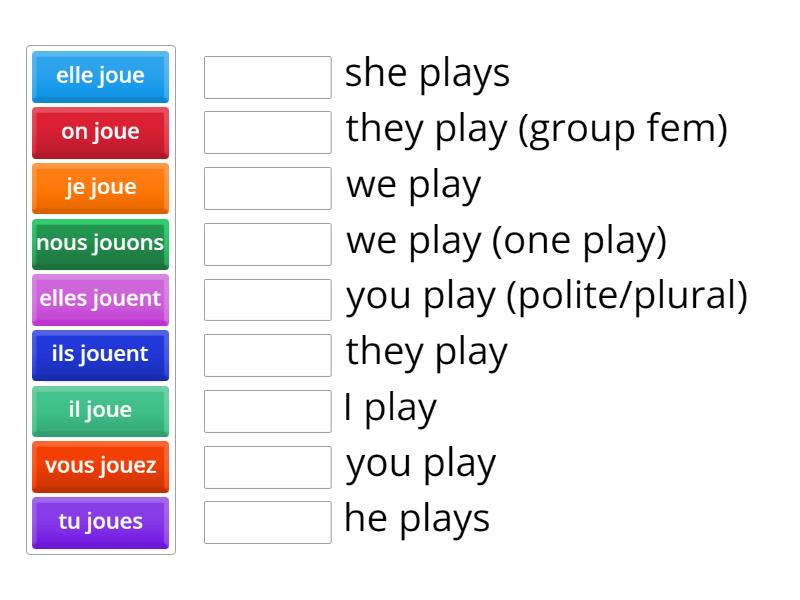800x600 pixels.
Task: Select the blue 'ils jouent' tile
Action: (x=100, y=355)
